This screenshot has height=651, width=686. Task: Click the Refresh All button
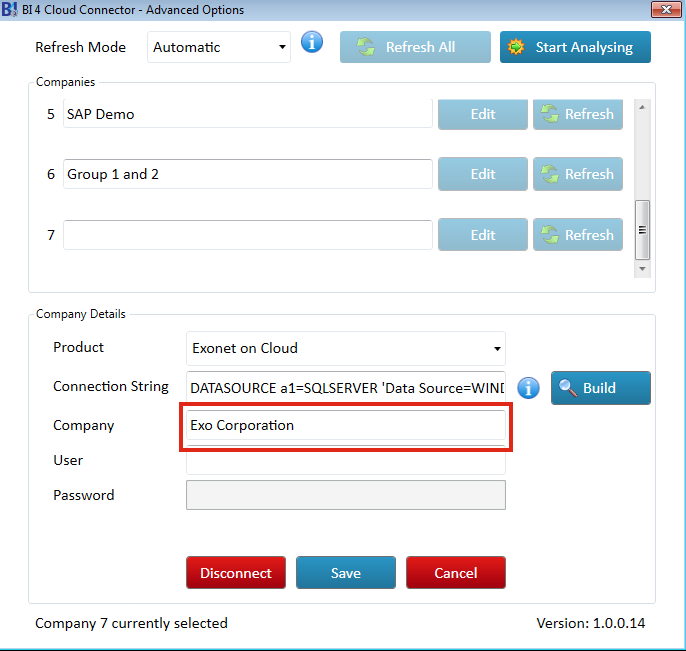[415, 47]
